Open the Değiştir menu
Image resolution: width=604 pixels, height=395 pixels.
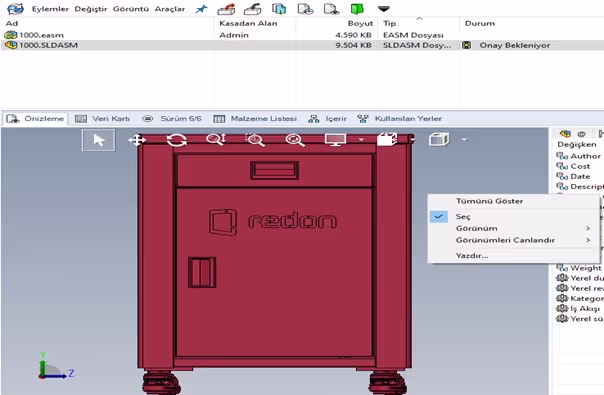click(91, 9)
